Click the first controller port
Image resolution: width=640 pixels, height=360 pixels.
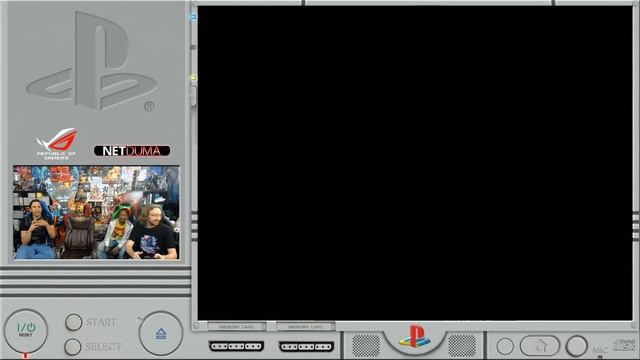tap(236, 347)
